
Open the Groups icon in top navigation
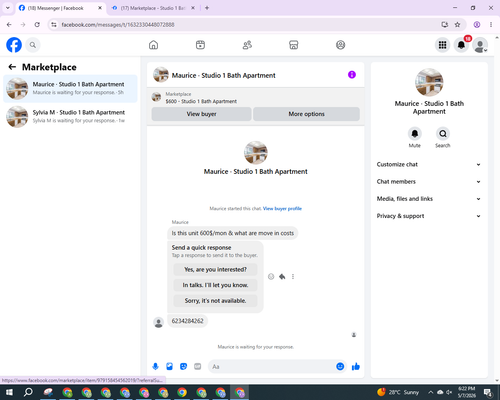pos(340,45)
